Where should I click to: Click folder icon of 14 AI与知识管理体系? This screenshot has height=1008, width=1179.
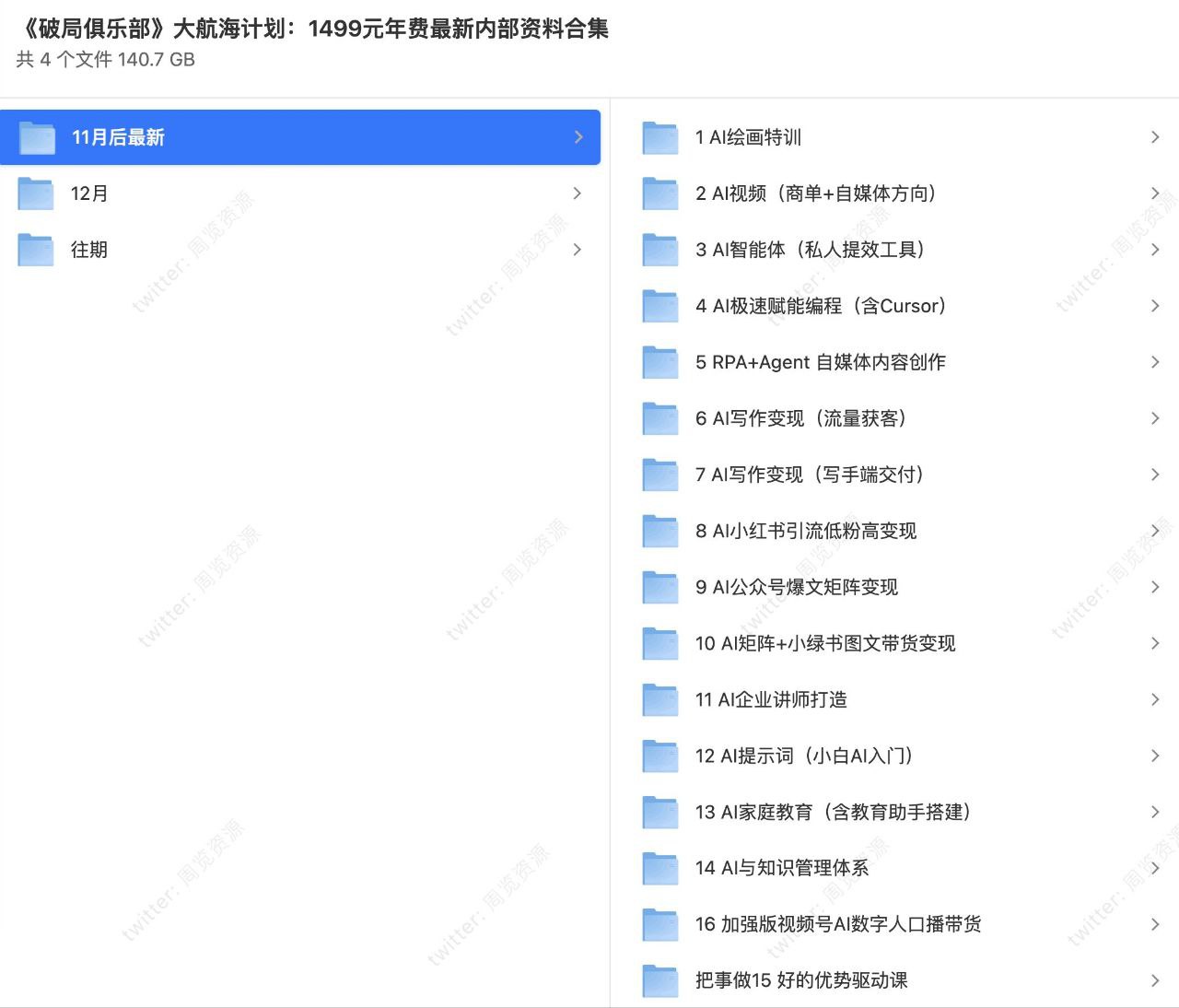[660, 869]
